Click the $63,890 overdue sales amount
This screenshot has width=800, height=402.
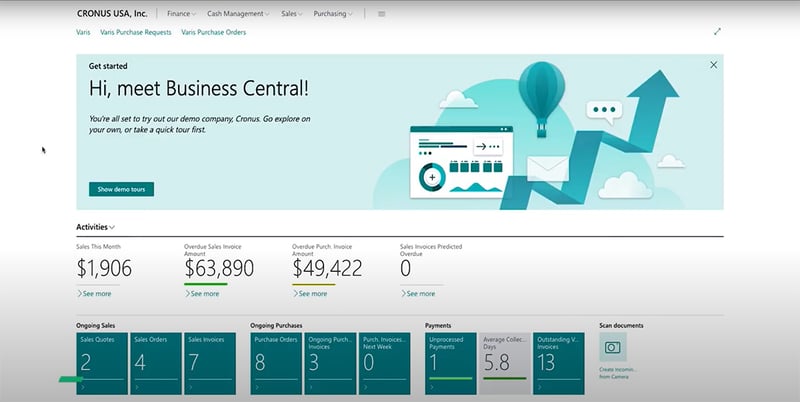click(x=219, y=268)
